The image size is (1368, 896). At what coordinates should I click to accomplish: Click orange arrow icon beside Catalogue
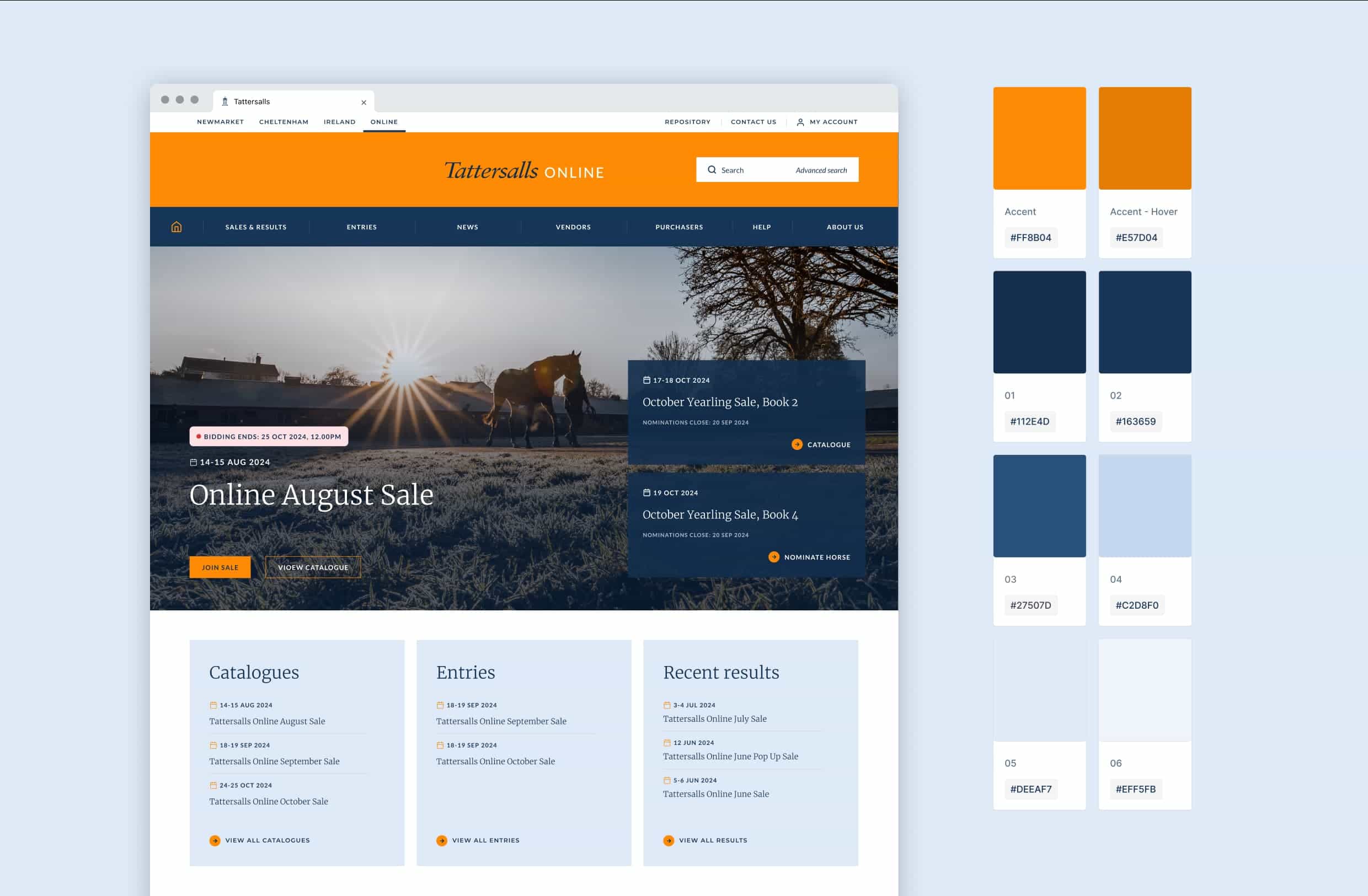797,444
